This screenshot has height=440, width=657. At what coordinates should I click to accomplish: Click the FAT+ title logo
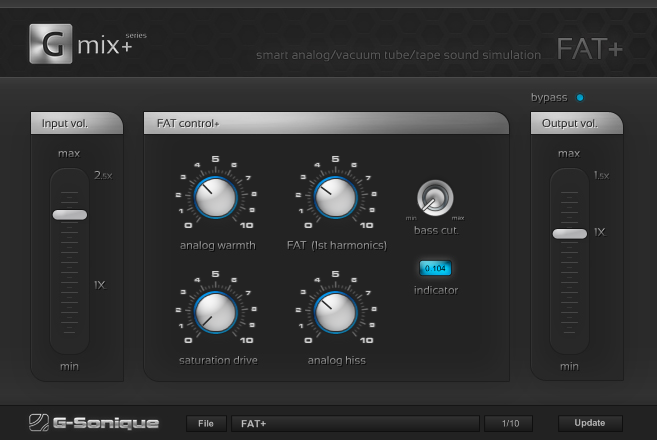tap(590, 49)
